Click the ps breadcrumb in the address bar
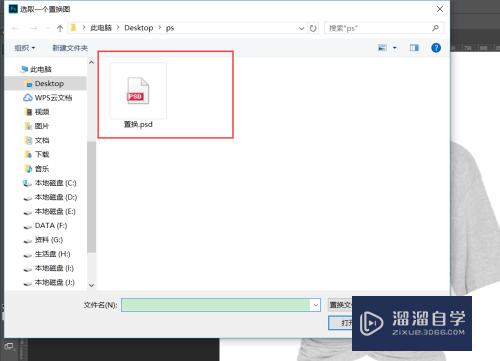The width and height of the screenshot is (500, 361). (170, 28)
